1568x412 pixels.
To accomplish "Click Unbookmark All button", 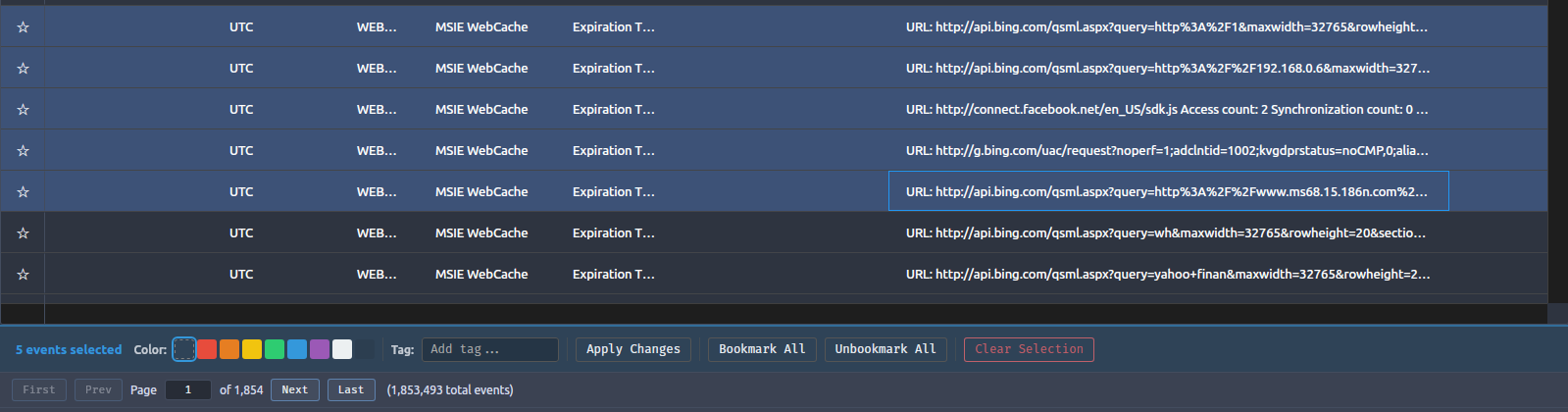I will 885,349.
